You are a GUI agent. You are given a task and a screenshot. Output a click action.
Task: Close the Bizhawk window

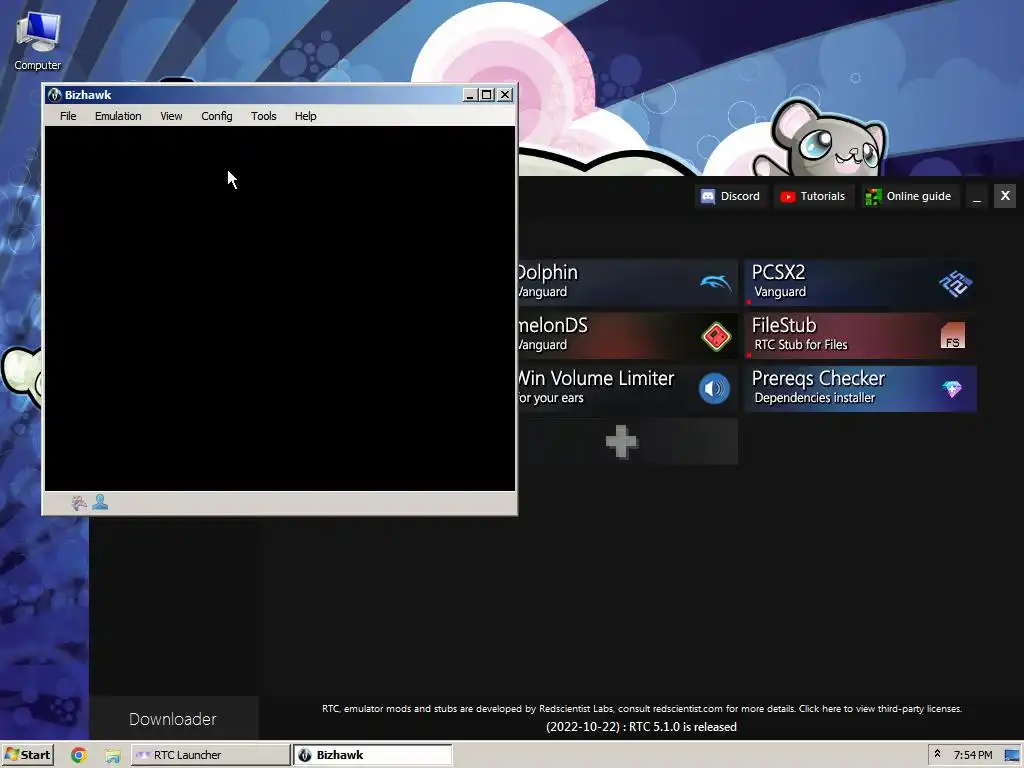coord(505,95)
